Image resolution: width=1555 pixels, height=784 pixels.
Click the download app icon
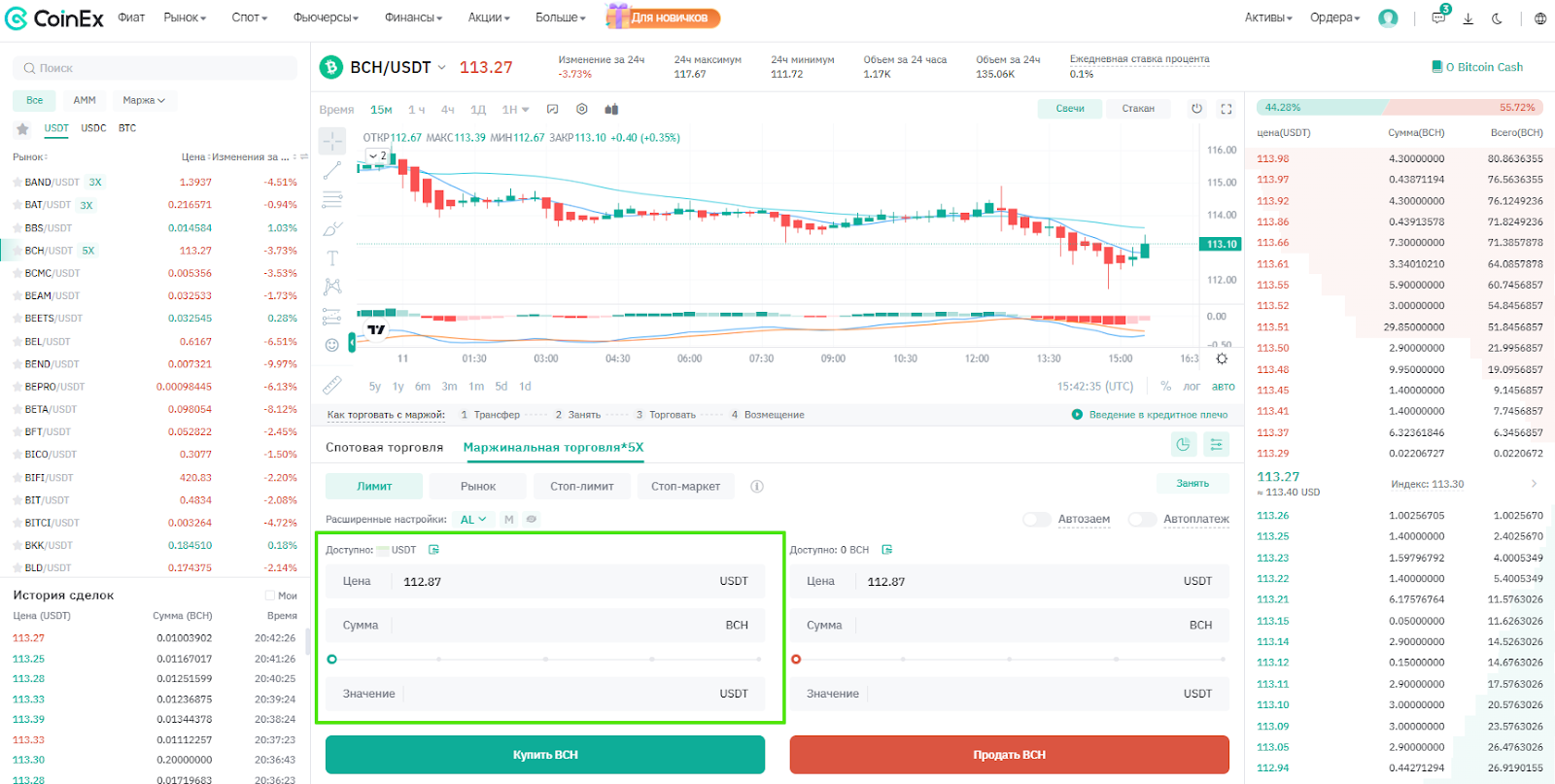click(x=1468, y=18)
